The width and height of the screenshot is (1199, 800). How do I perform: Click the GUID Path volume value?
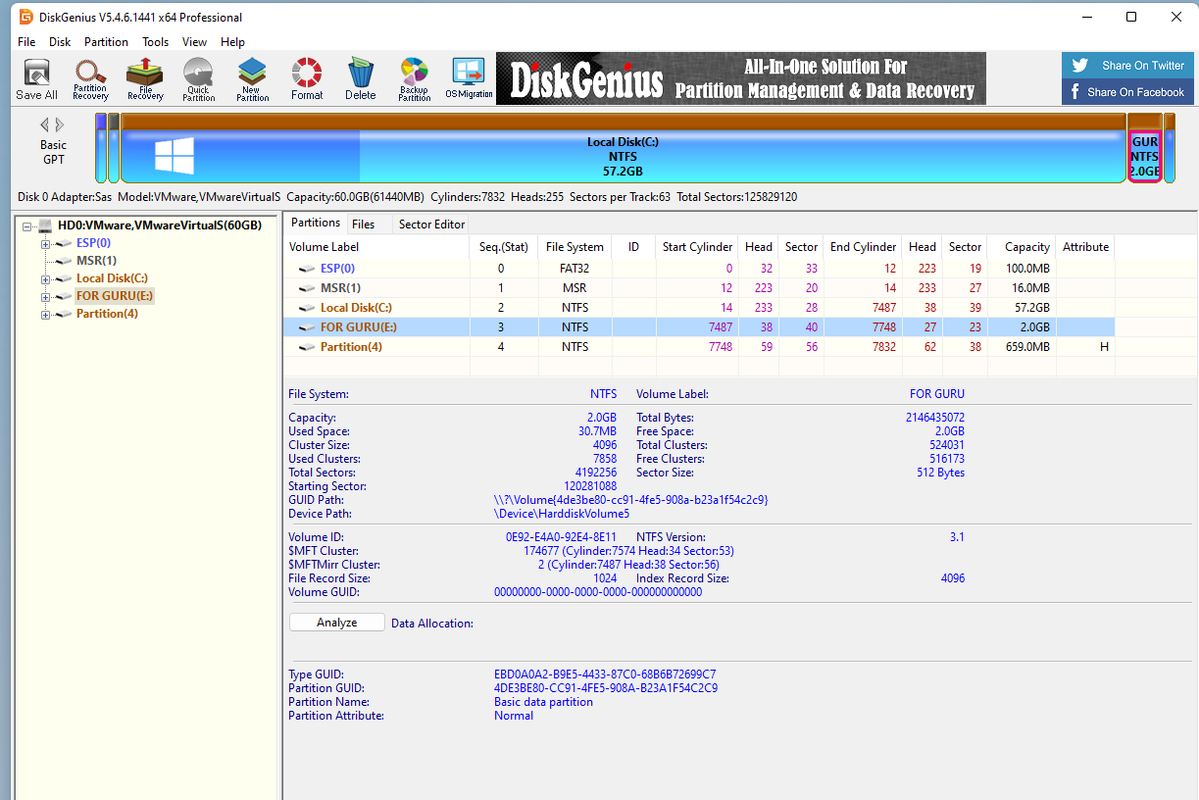(631, 500)
